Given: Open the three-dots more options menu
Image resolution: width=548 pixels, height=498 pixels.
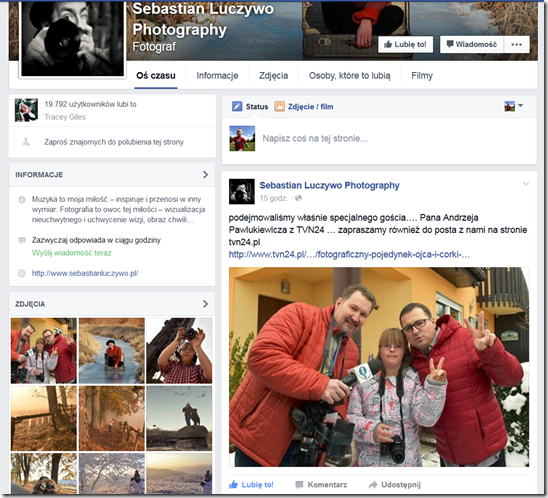Looking at the screenshot, I should (516, 44).
